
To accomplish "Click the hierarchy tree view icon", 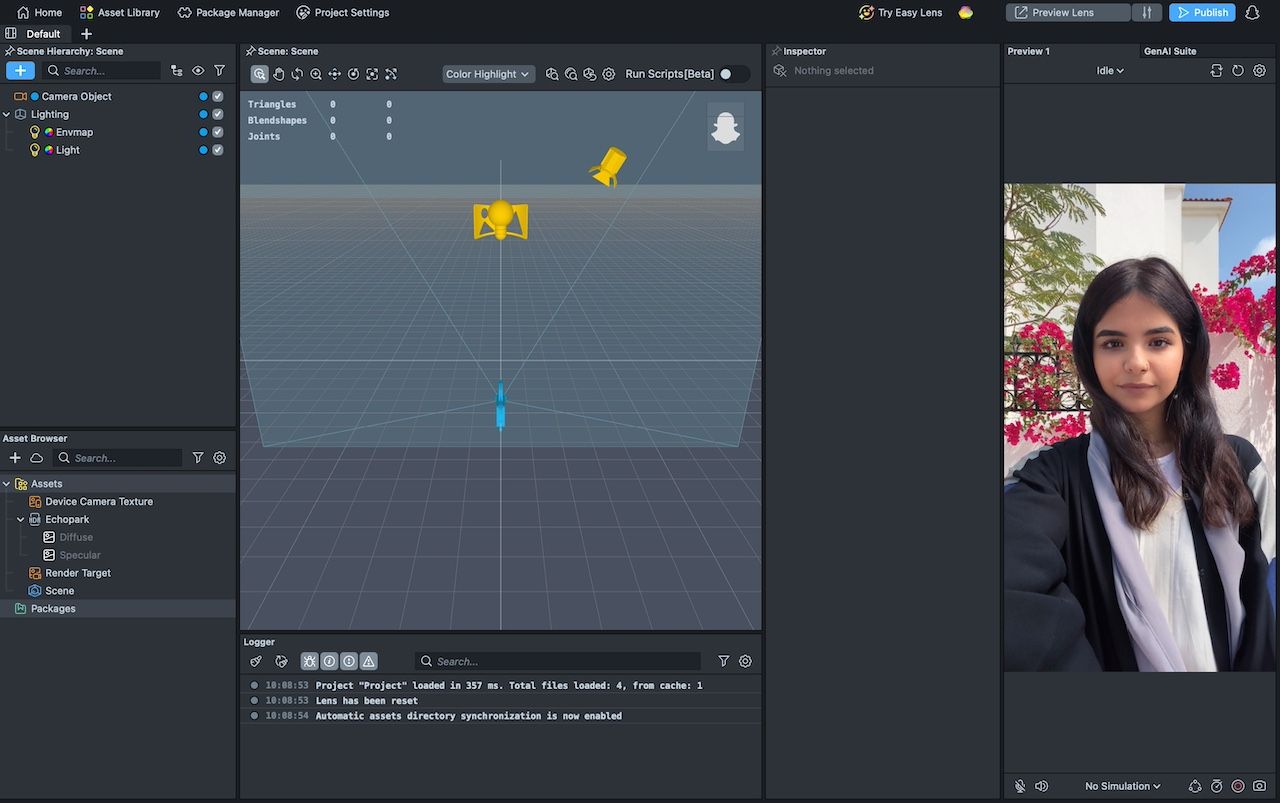I will (177, 71).
